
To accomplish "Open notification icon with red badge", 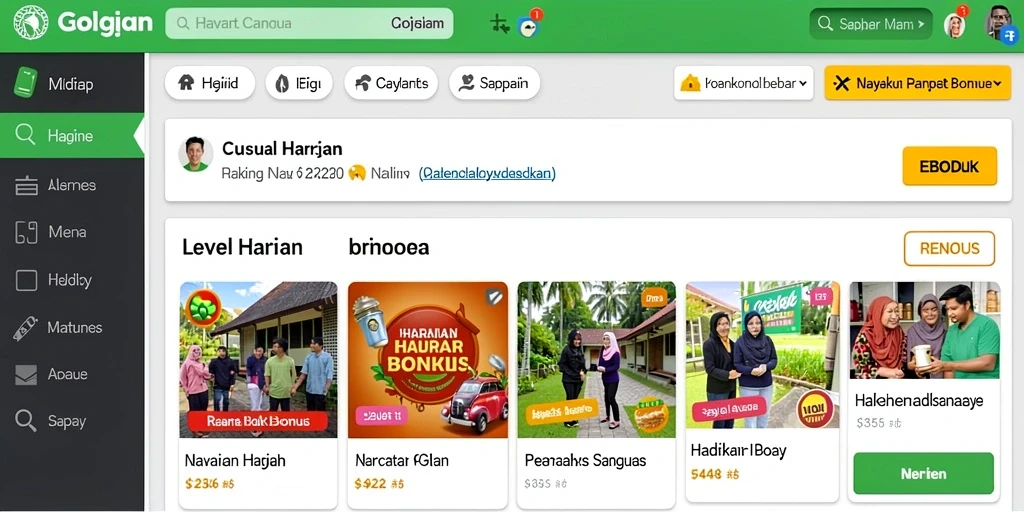I will click(x=528, y=24).
